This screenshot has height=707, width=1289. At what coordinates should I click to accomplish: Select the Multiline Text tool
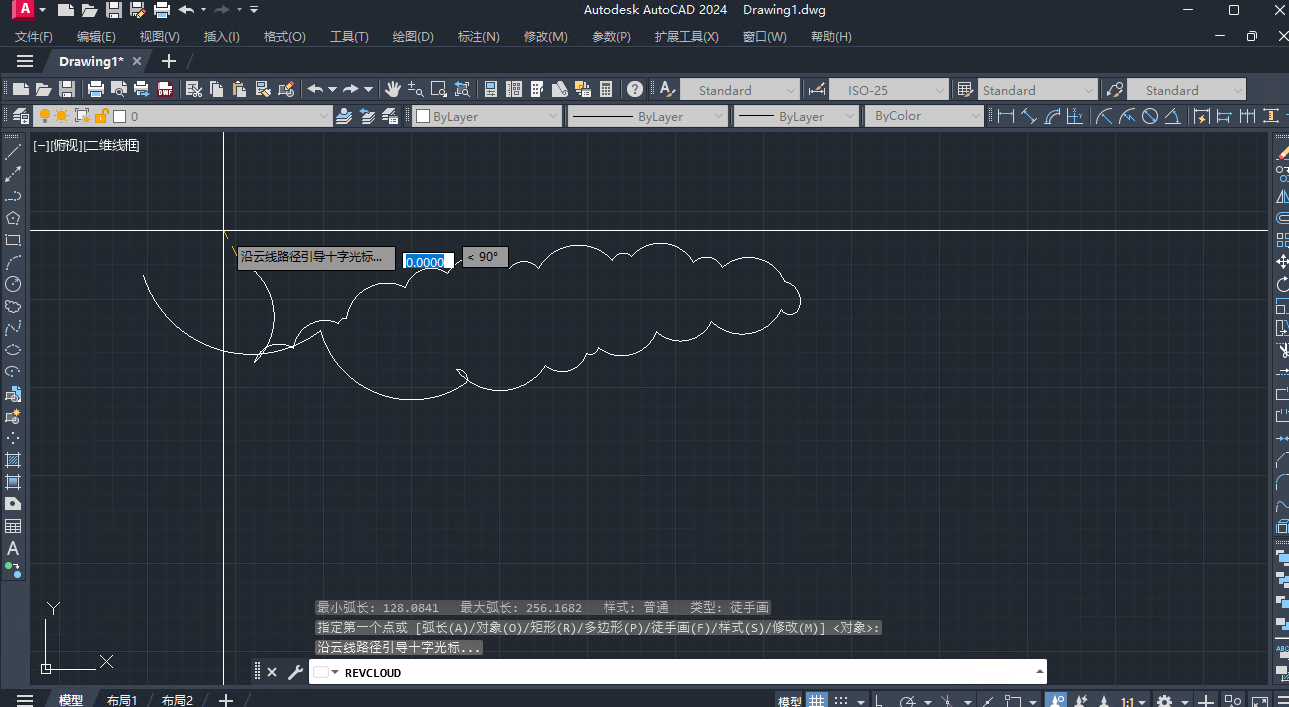pyautogui.click(x=13, y=548)
